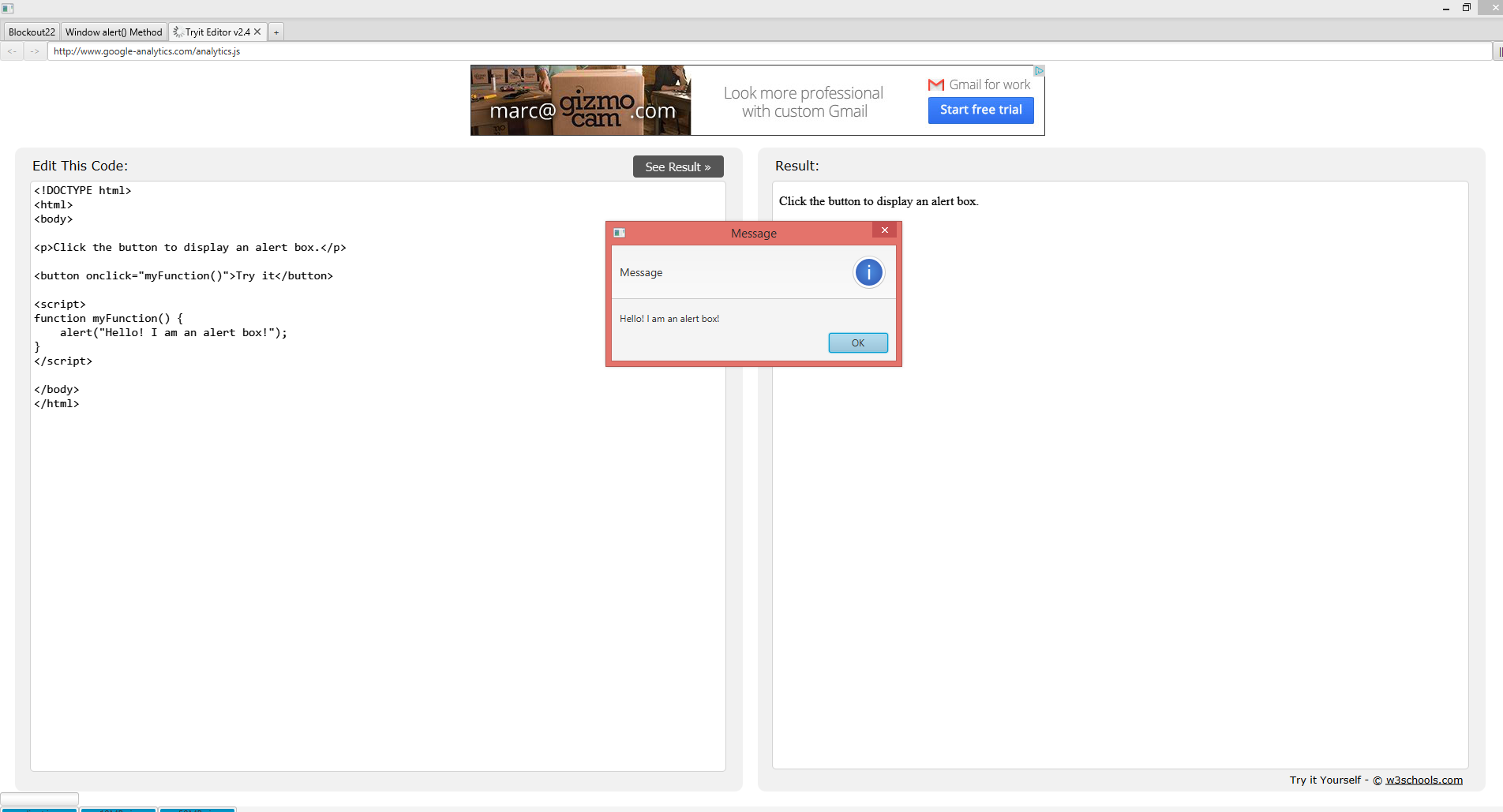The image size is (1503, 812).
Task: Dismiss the Message dialog with its close button
Action: (884, 230)
